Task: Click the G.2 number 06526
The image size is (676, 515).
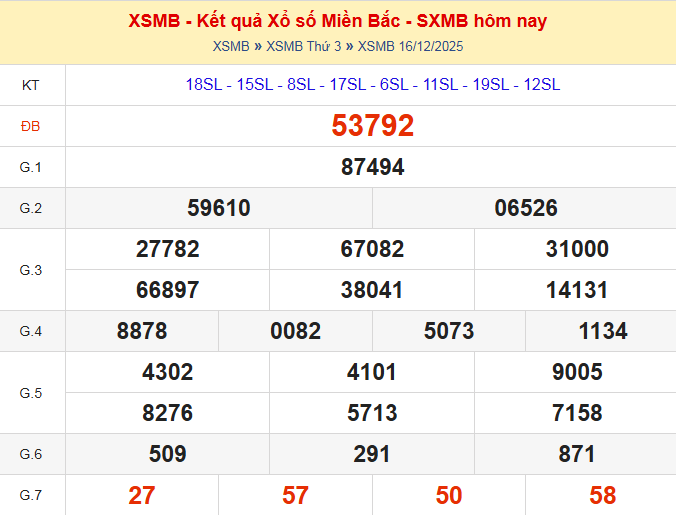Action: click(x=526, y=208)
